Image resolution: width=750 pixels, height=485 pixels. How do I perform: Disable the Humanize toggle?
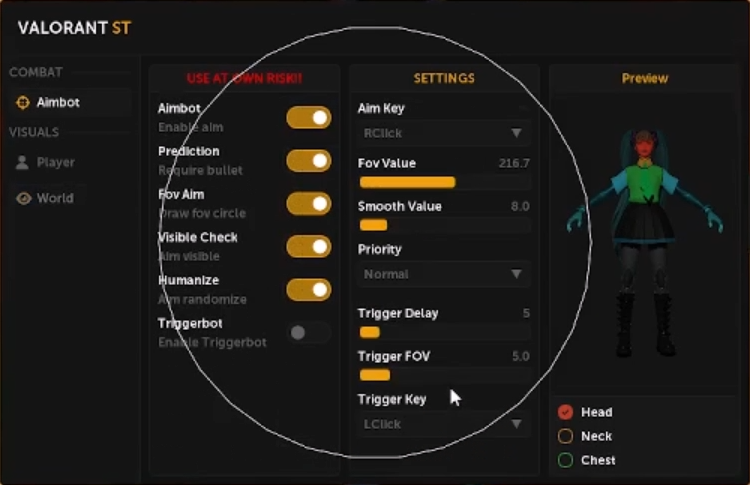[x=309, y=290]
